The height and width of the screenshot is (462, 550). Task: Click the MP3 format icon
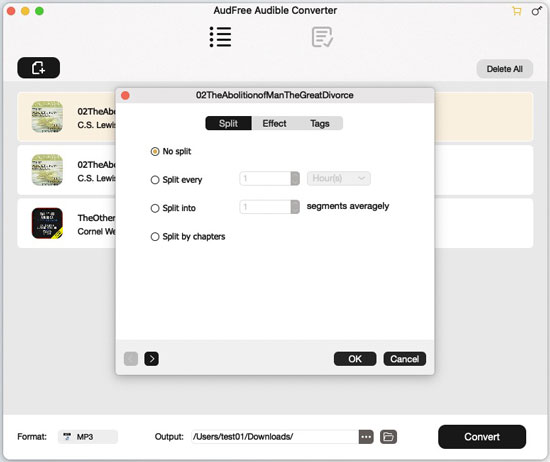tap(67, 437)
